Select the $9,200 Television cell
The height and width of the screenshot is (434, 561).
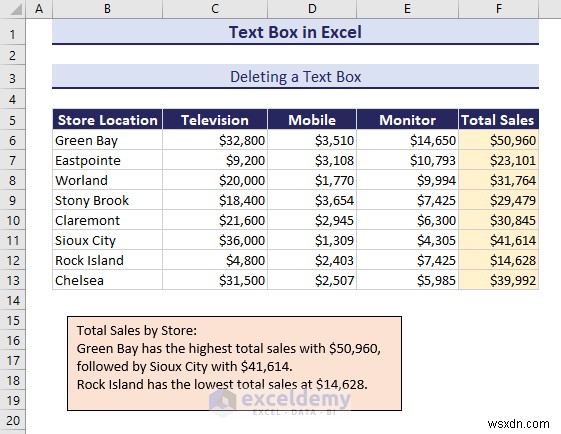215,160
